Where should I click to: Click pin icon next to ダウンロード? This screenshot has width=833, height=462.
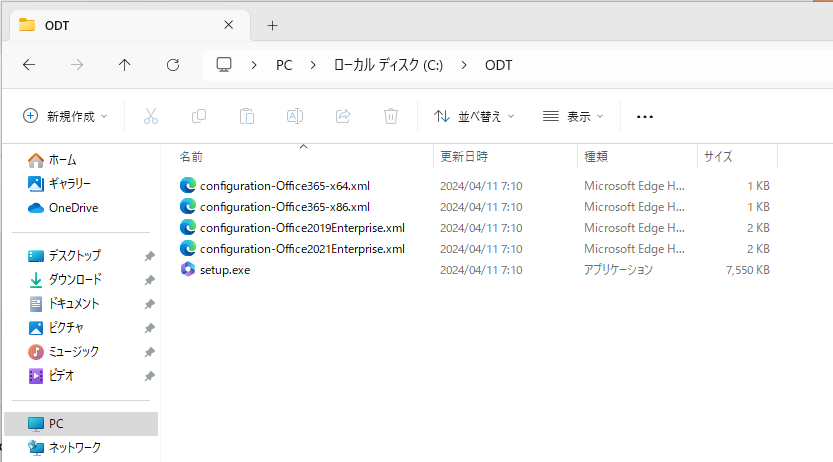coord(149,280)
